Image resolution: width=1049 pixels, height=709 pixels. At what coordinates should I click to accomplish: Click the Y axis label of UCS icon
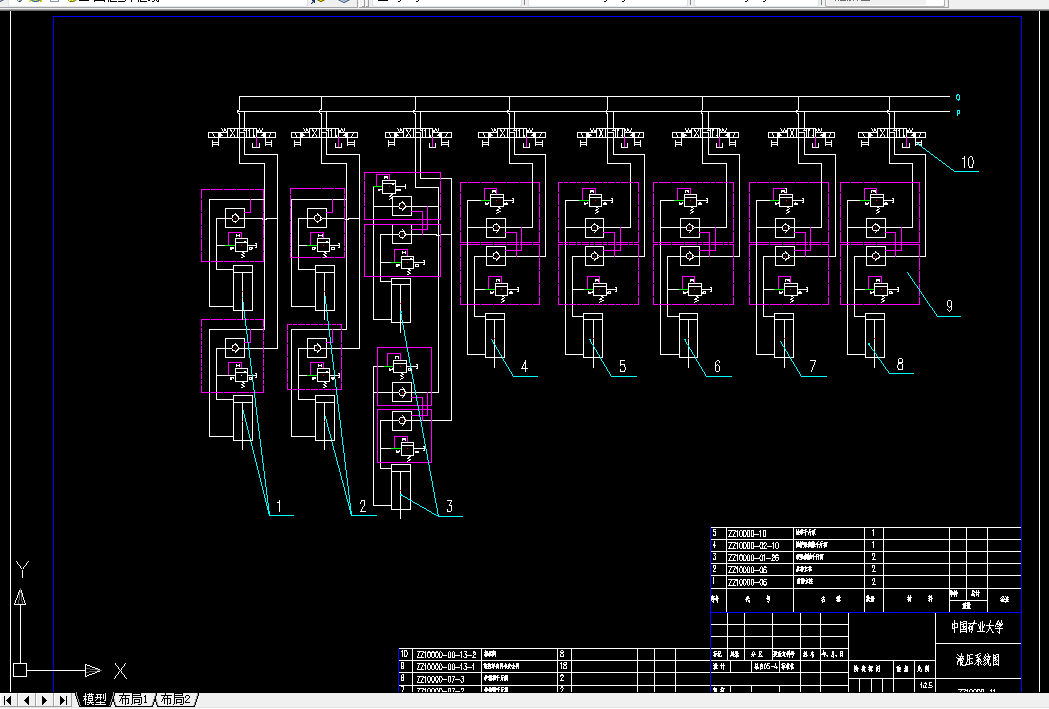click(22, 570)
